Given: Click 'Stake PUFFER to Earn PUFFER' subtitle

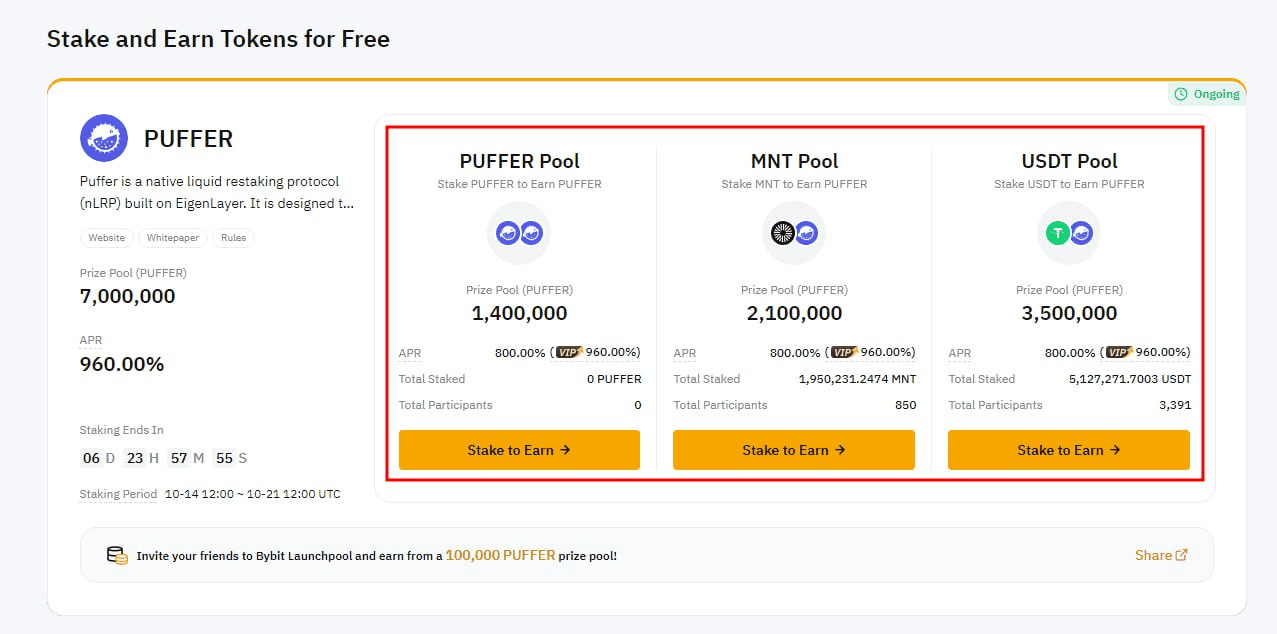Looking at the screenshot, I should pos(519,184).
